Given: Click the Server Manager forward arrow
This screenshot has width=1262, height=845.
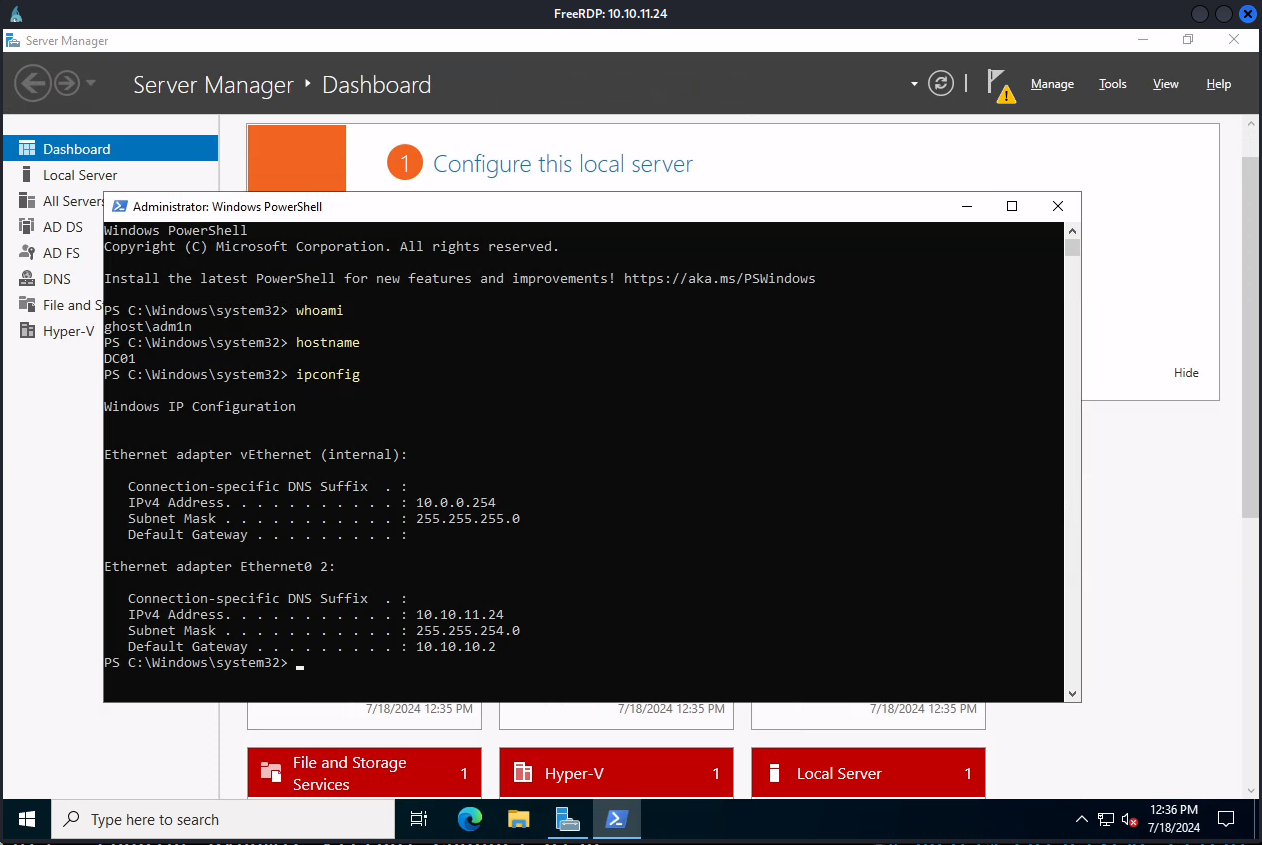Looking at the screenshot, I should click(67, 83).
